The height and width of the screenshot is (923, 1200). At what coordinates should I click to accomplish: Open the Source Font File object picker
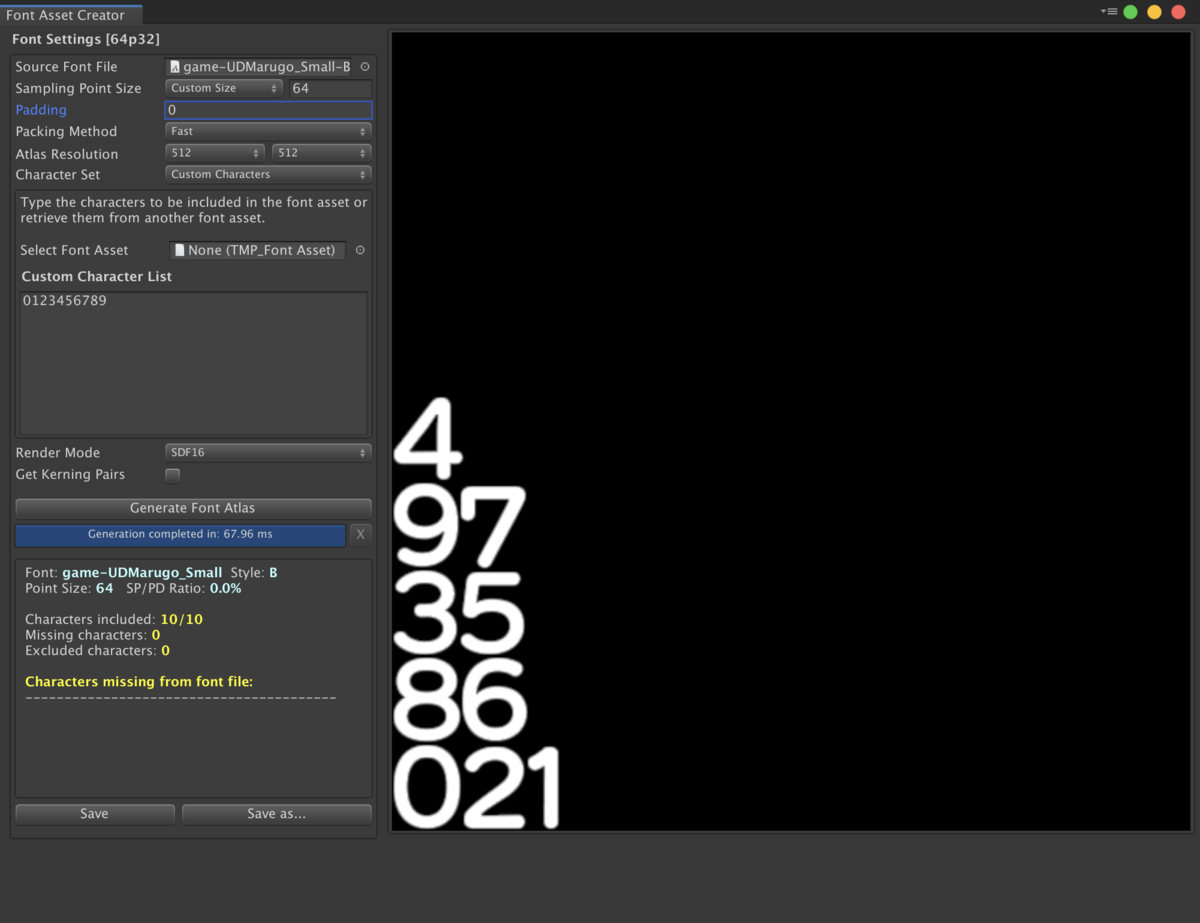click(x=365, y=67)
